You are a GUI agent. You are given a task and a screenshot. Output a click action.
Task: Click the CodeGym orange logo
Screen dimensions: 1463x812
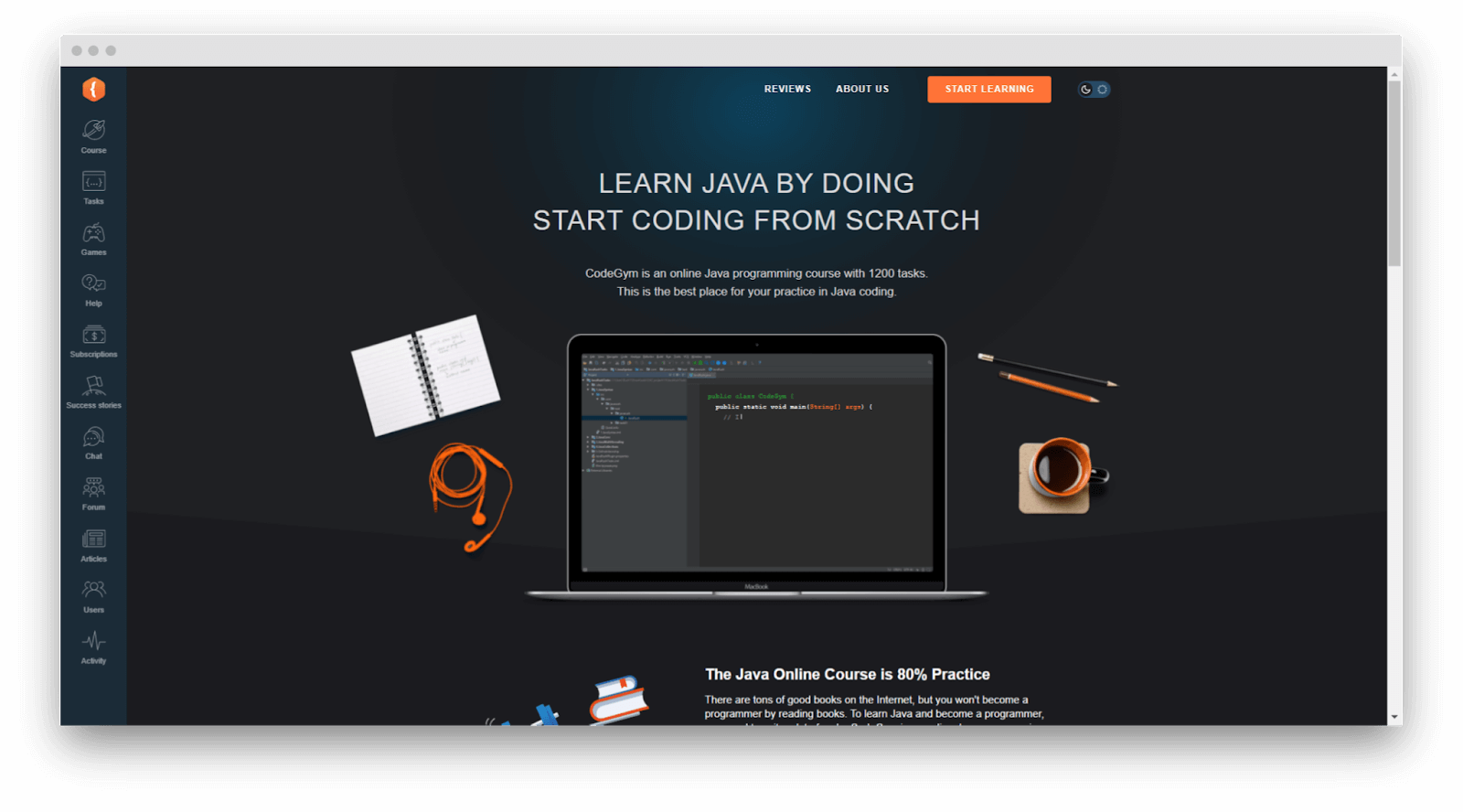[x=93, y=89]
